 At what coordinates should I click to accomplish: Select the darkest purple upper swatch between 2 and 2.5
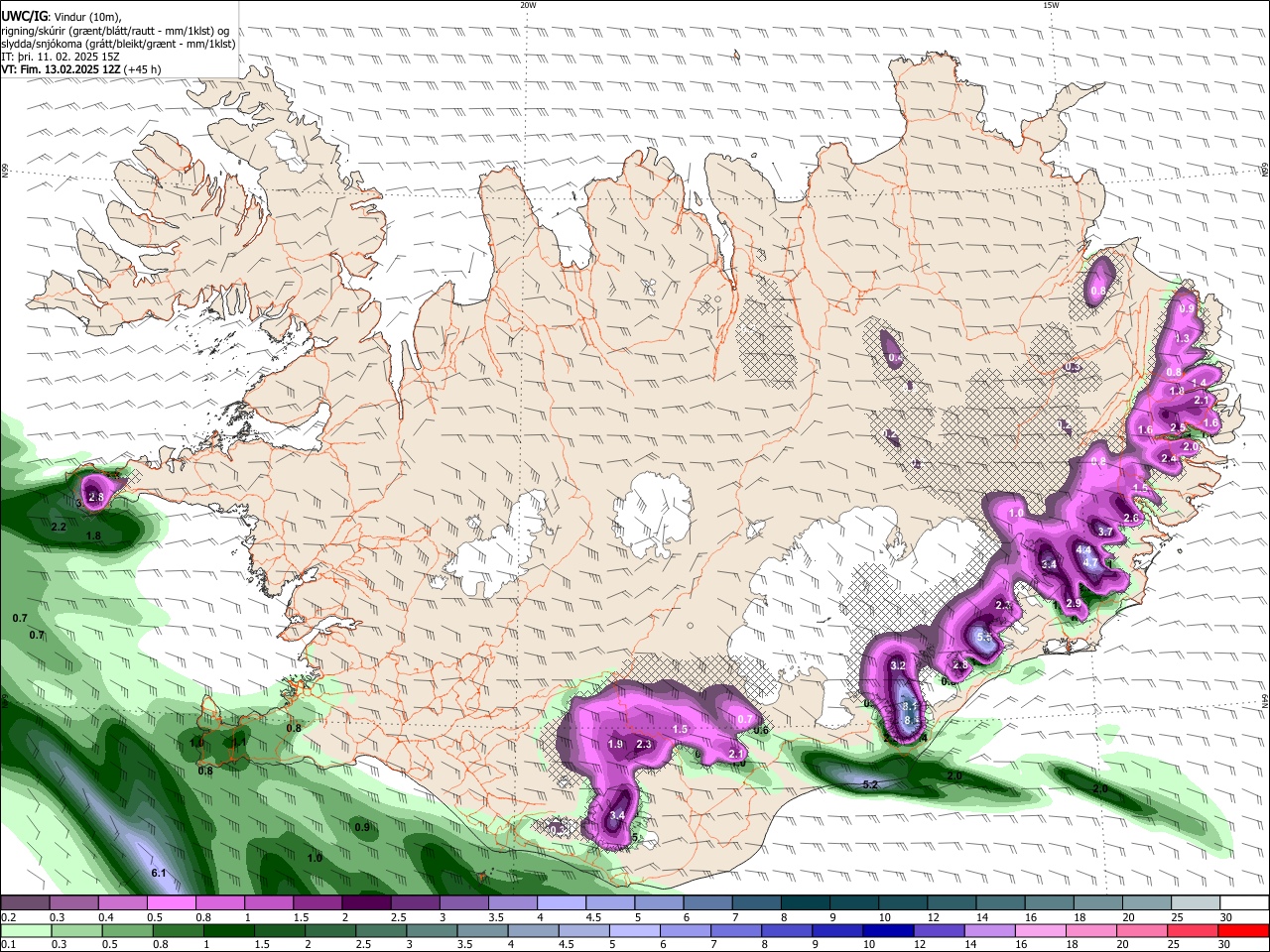[365, 903]
